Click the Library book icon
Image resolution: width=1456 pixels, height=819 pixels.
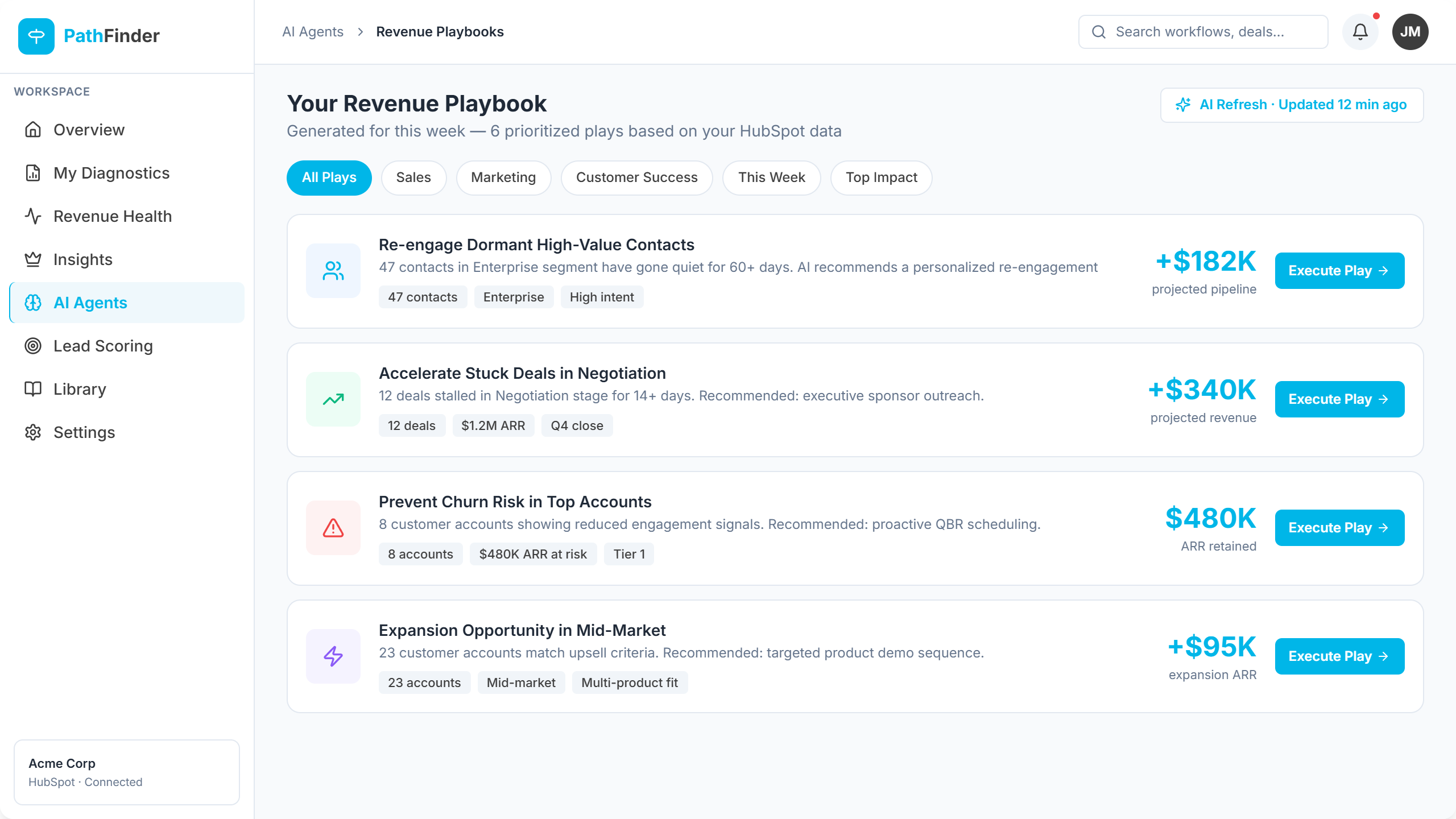coord(33,389)
